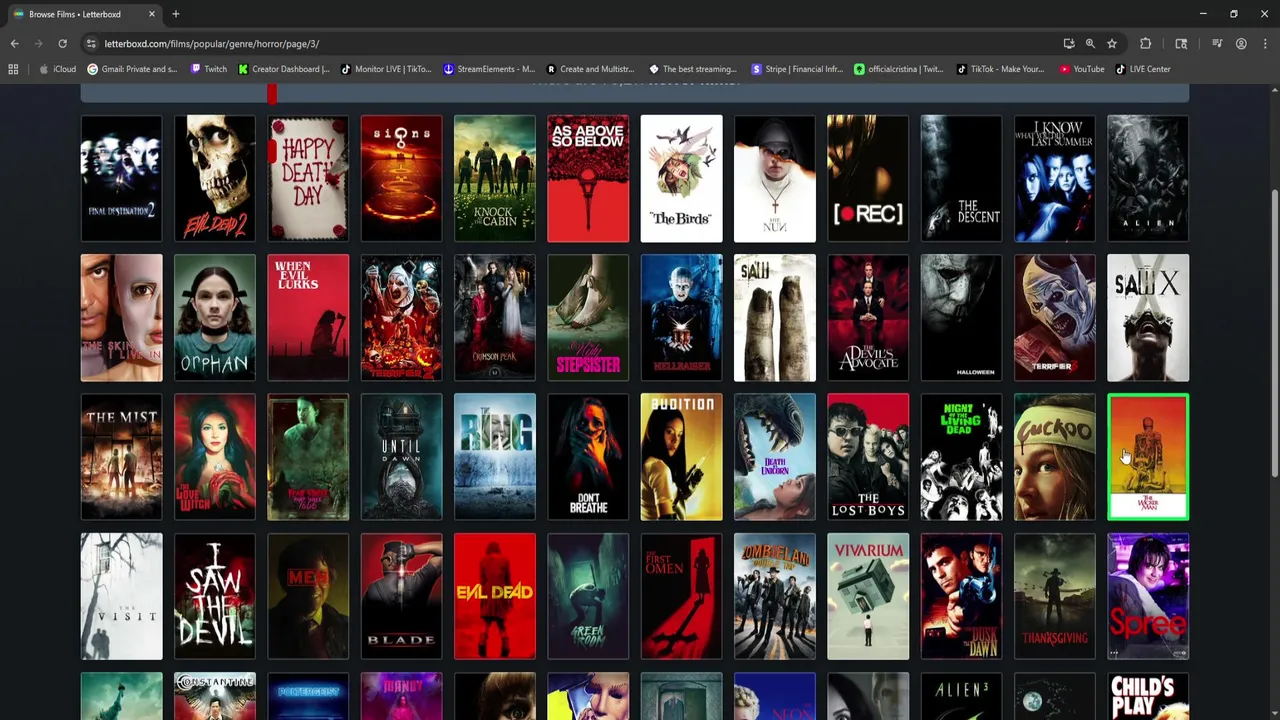
Task: Select the Browse Films • Letterboxd tab
Action: tap(84, 14)
